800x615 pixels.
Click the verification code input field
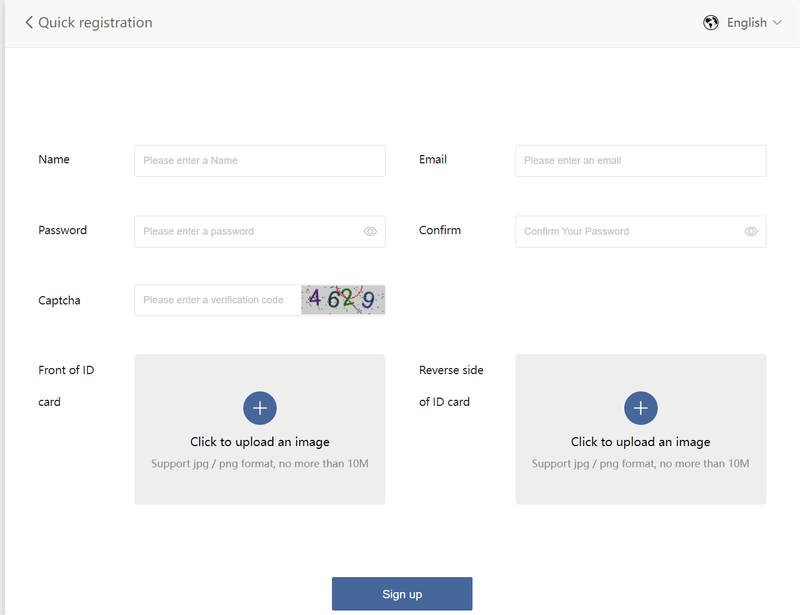[x=218, y=300]
